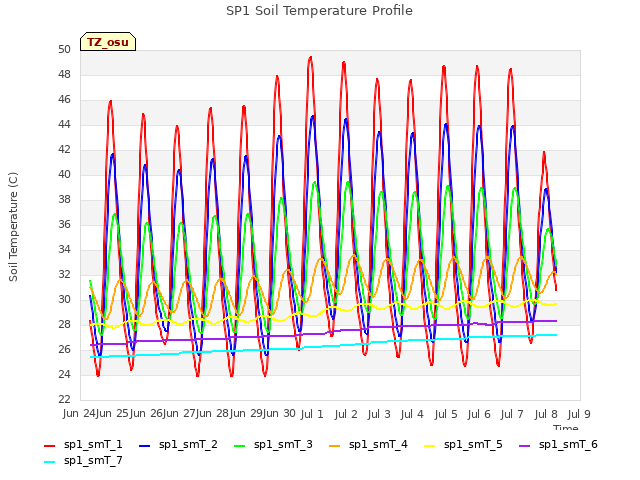Click the cyan sp1_smT_7 legend swatch

click(x=49, y=462)
